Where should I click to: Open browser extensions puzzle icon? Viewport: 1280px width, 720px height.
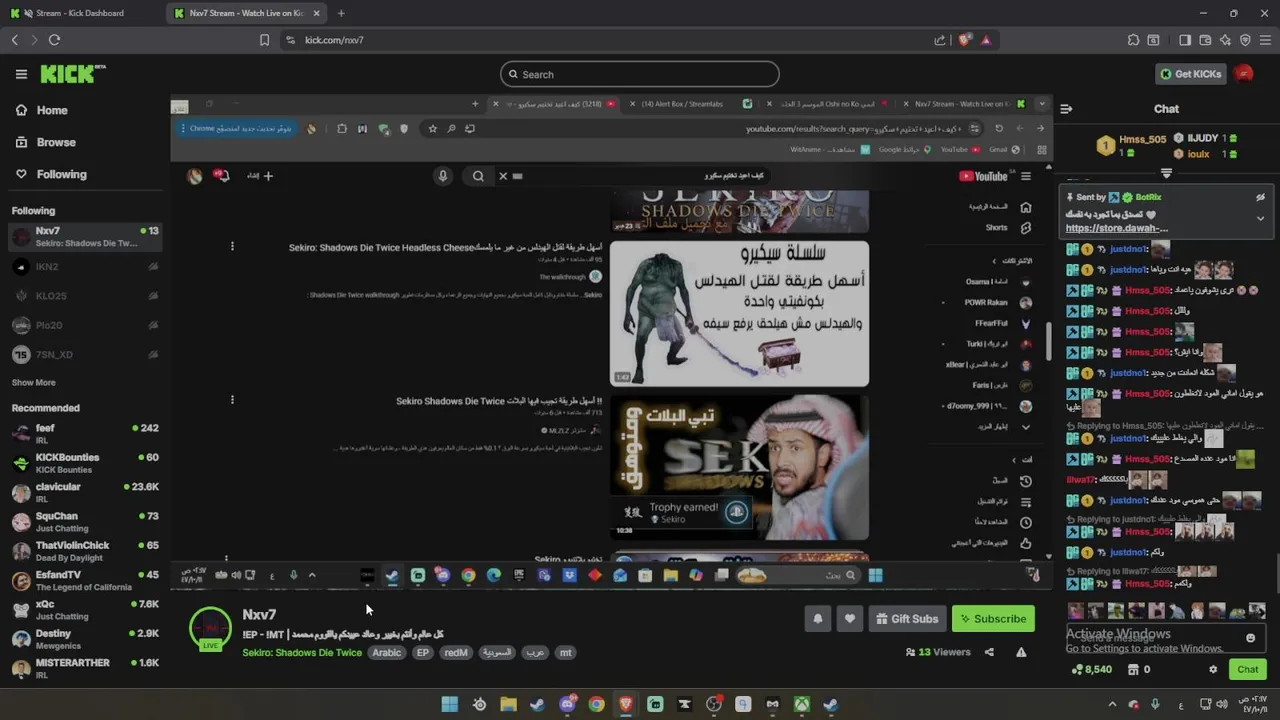pos(1133,40)
